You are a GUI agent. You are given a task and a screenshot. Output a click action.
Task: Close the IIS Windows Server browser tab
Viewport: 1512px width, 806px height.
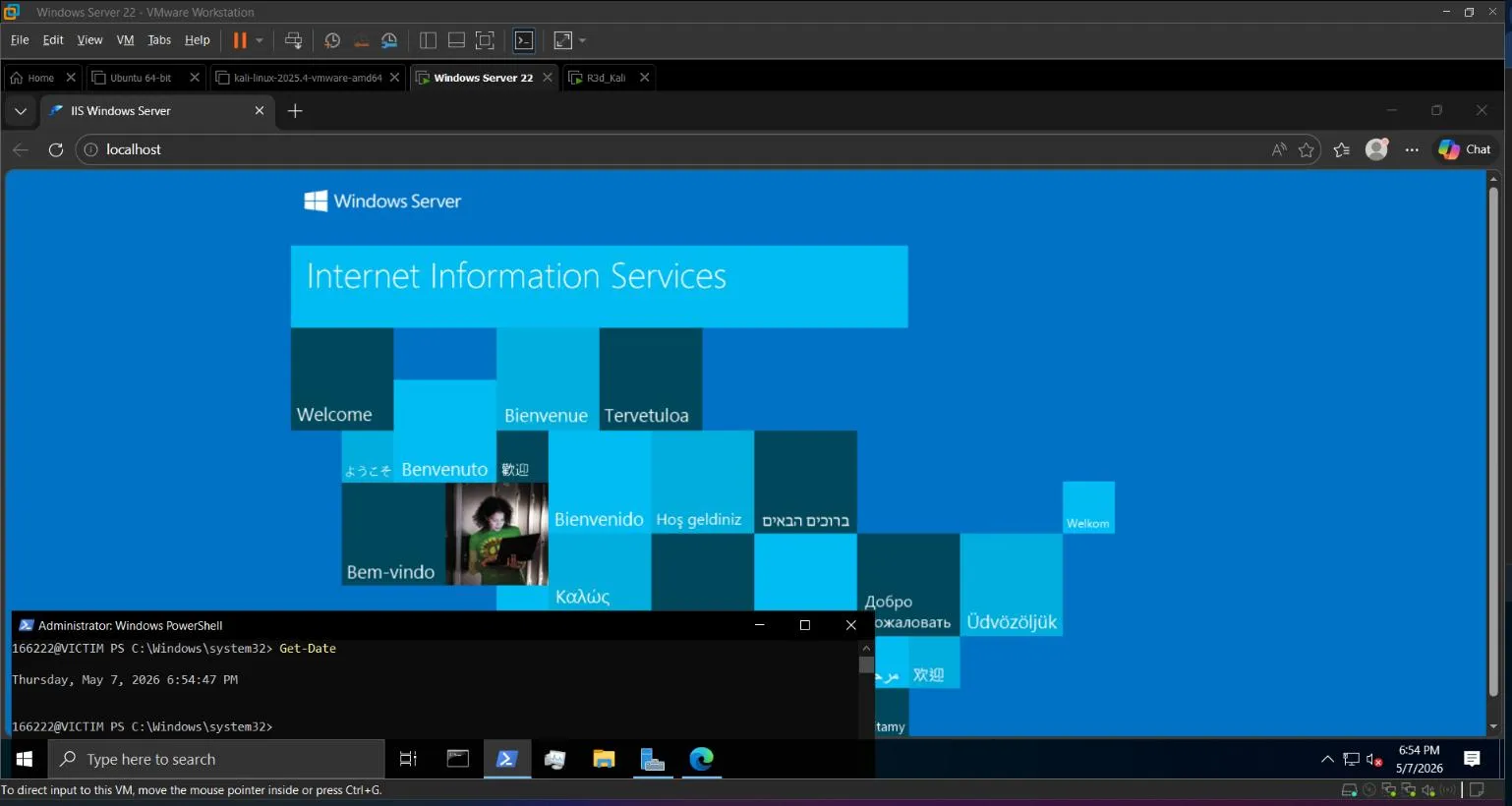point(260,111)
